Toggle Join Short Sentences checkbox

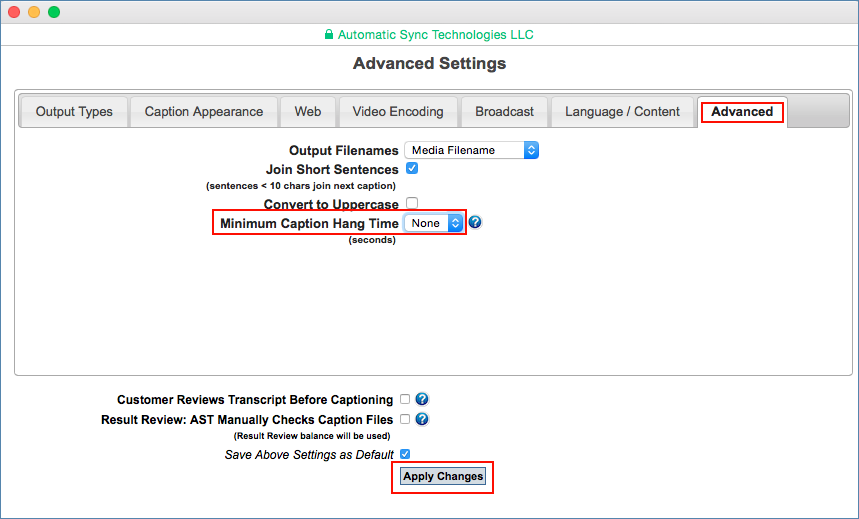412,169
